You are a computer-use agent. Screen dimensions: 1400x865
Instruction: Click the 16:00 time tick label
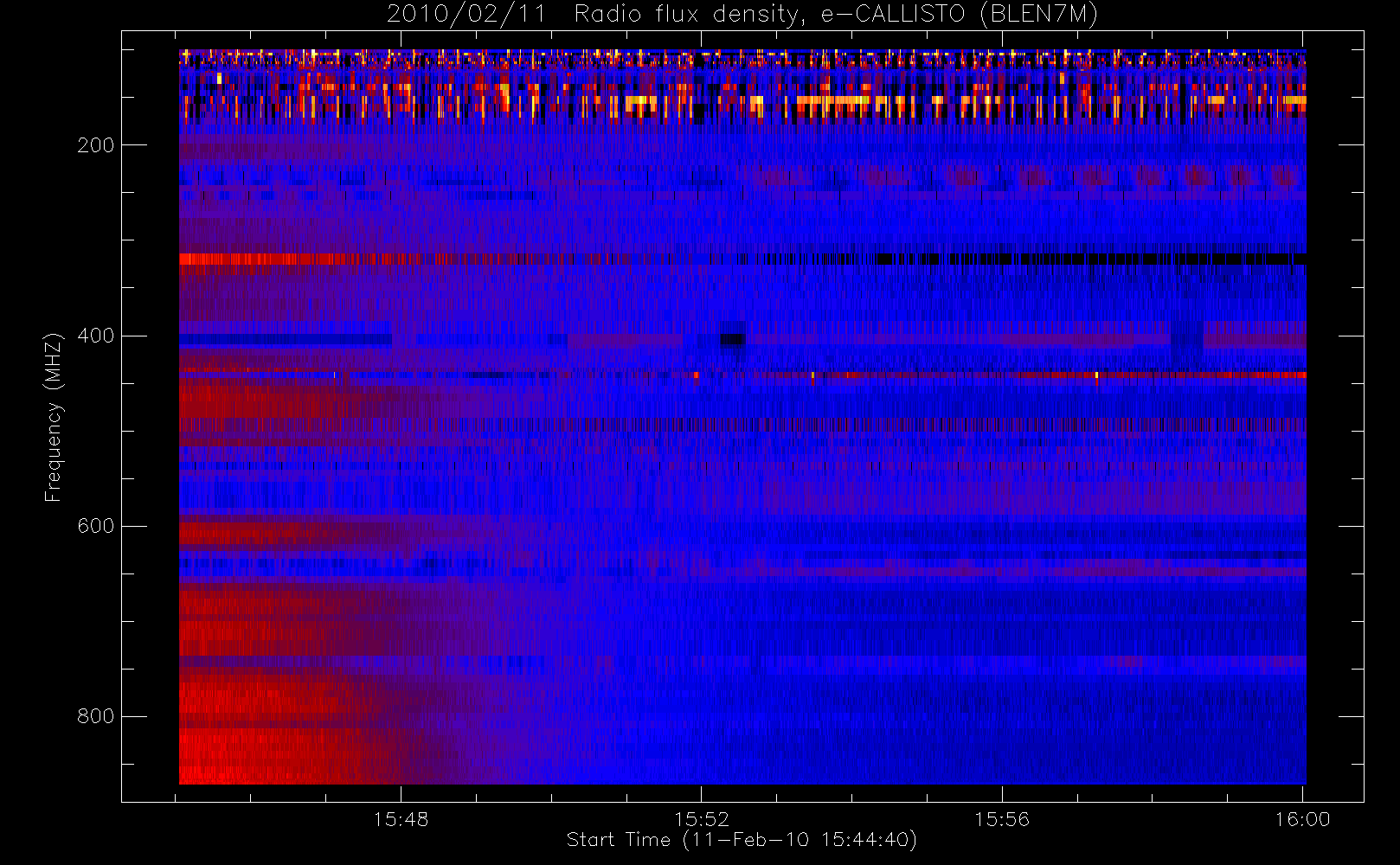[1302, 819]
